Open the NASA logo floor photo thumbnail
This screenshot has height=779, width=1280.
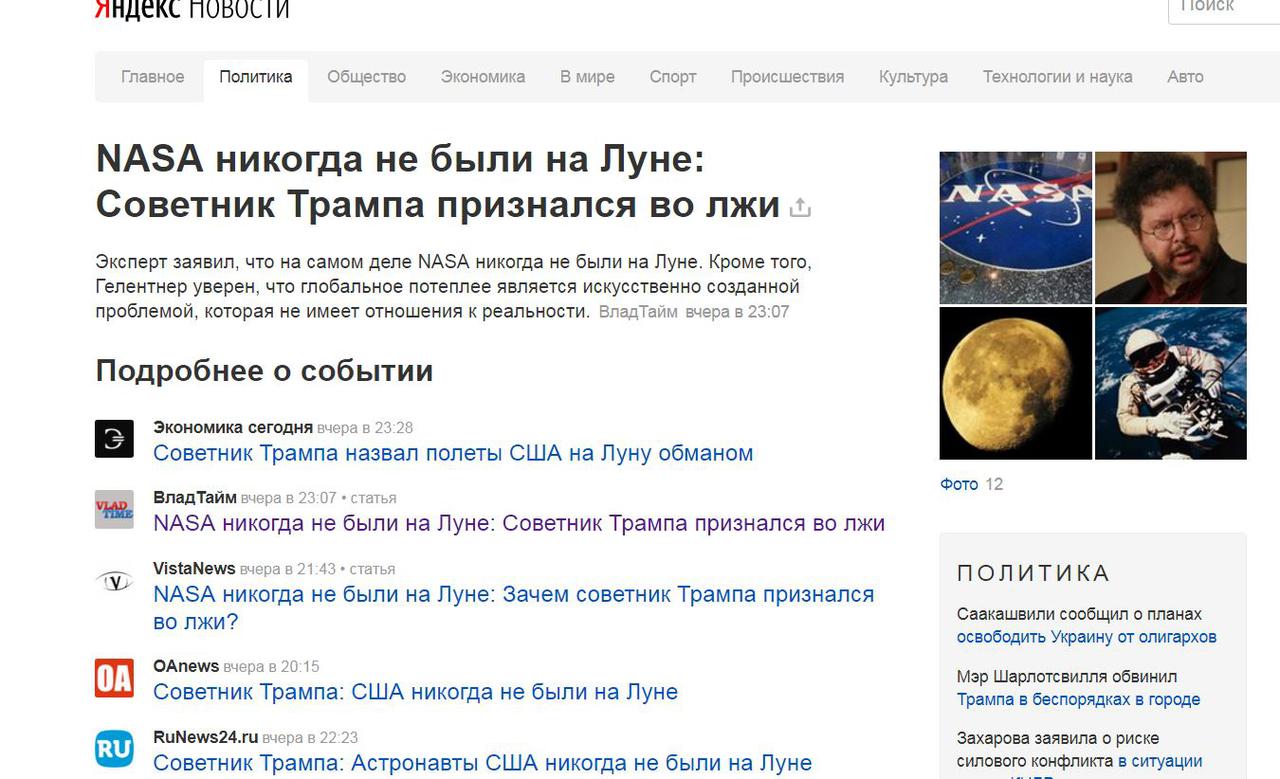tap(1015, 227)
